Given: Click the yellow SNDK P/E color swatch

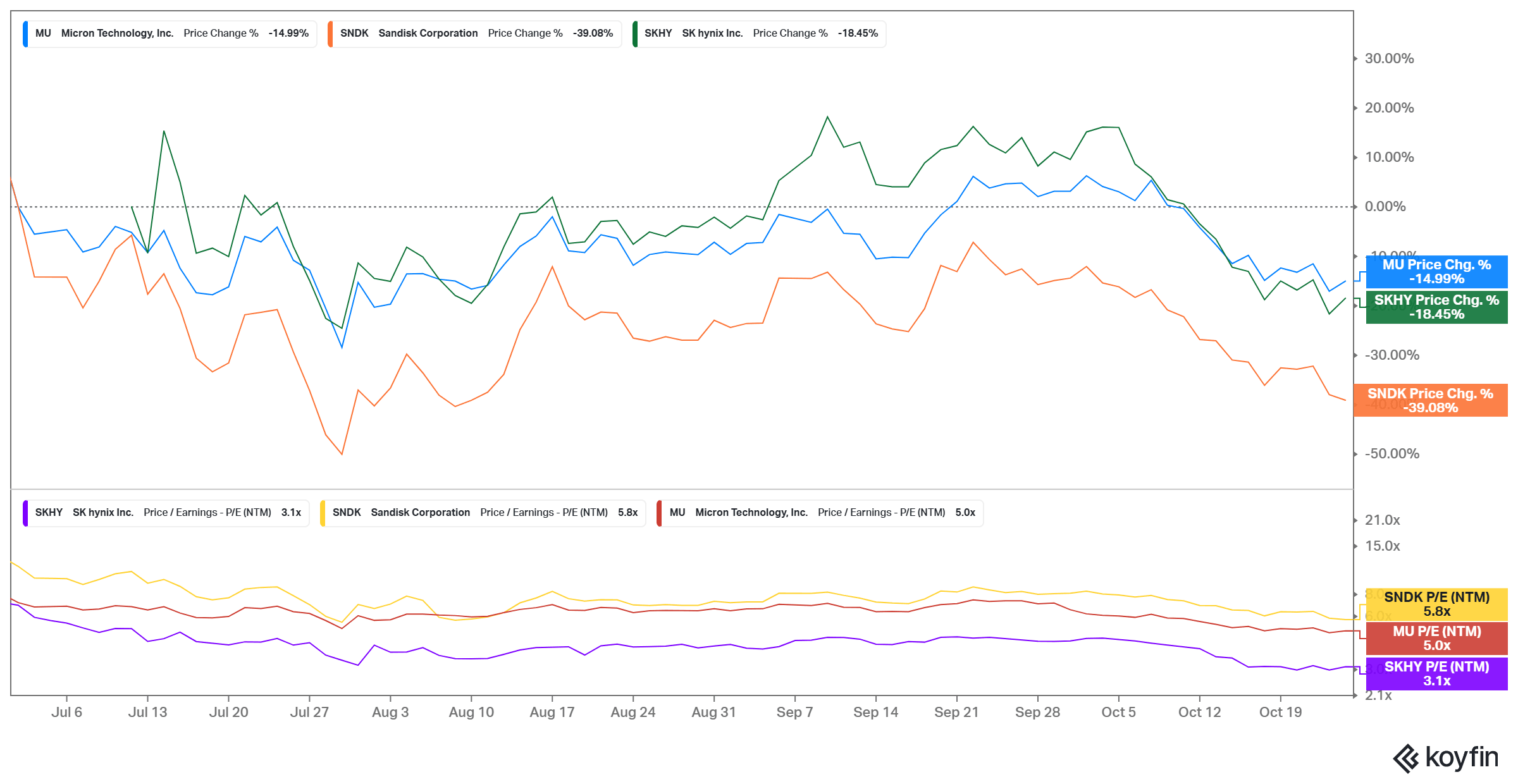Looking at the screenshot, I should pos(323,513).
